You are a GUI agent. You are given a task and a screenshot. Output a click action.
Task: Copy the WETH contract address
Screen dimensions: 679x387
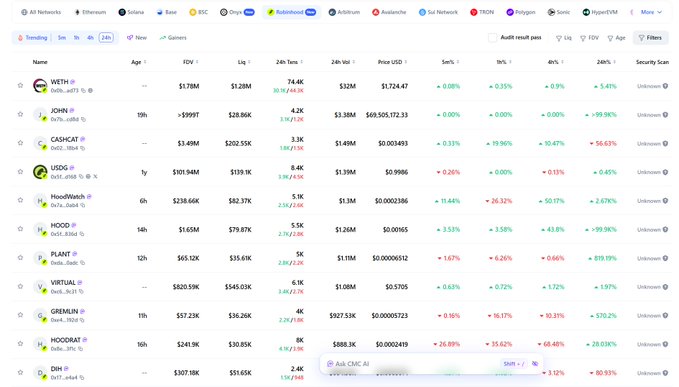tap(84, 90)
